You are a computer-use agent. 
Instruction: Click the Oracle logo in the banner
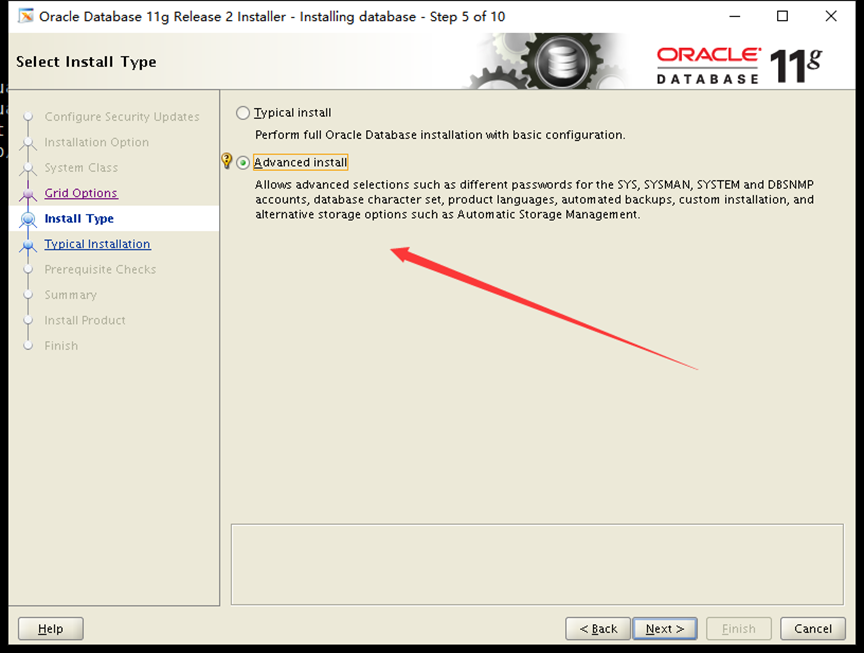point(707,56)
